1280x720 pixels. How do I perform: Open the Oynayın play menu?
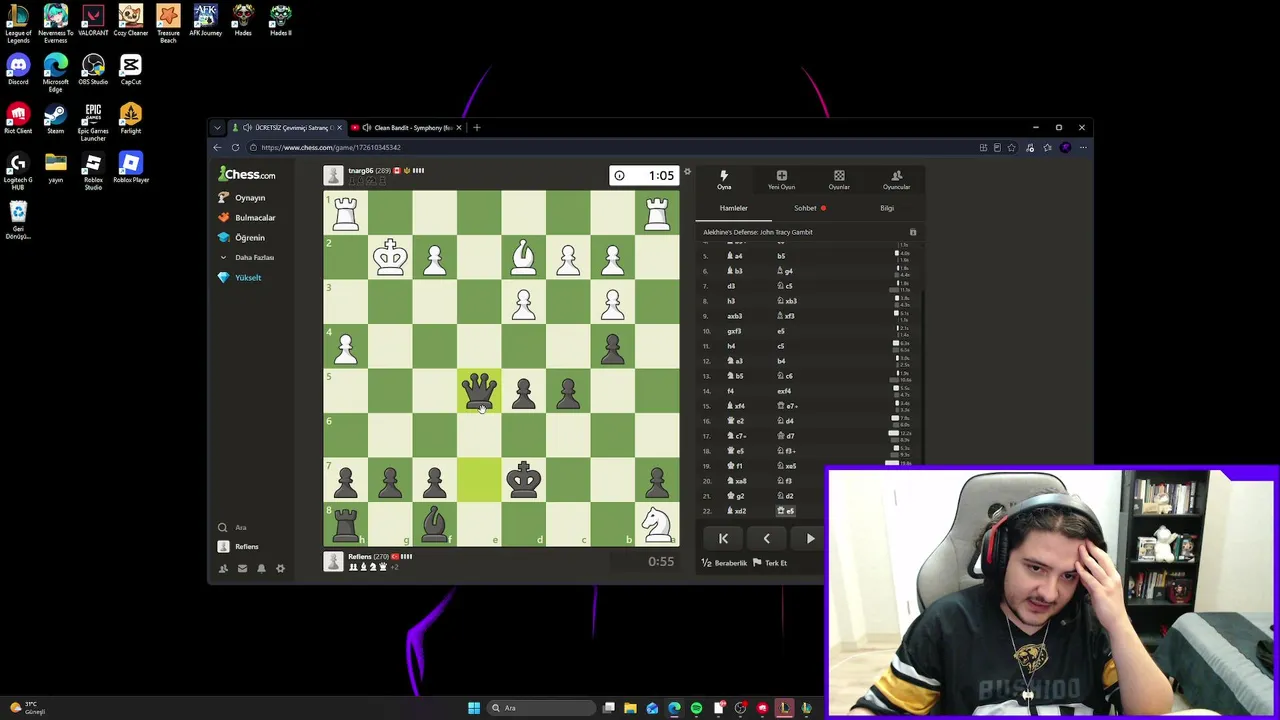[x=242, y=197]
